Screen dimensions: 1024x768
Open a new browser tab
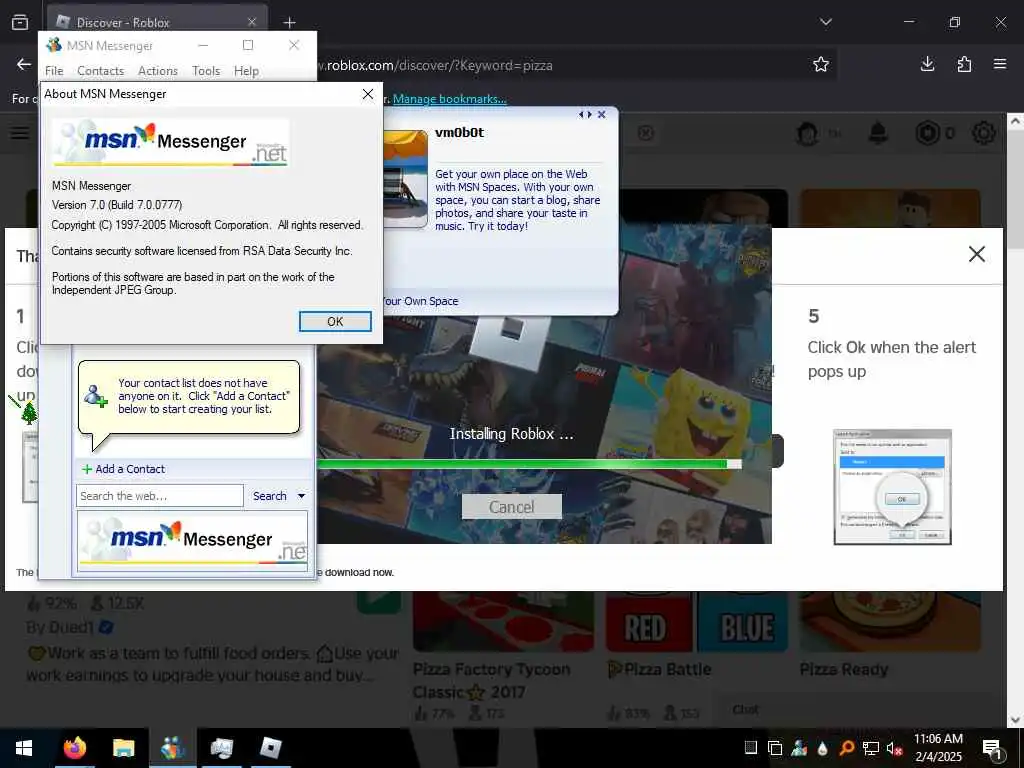289,22
